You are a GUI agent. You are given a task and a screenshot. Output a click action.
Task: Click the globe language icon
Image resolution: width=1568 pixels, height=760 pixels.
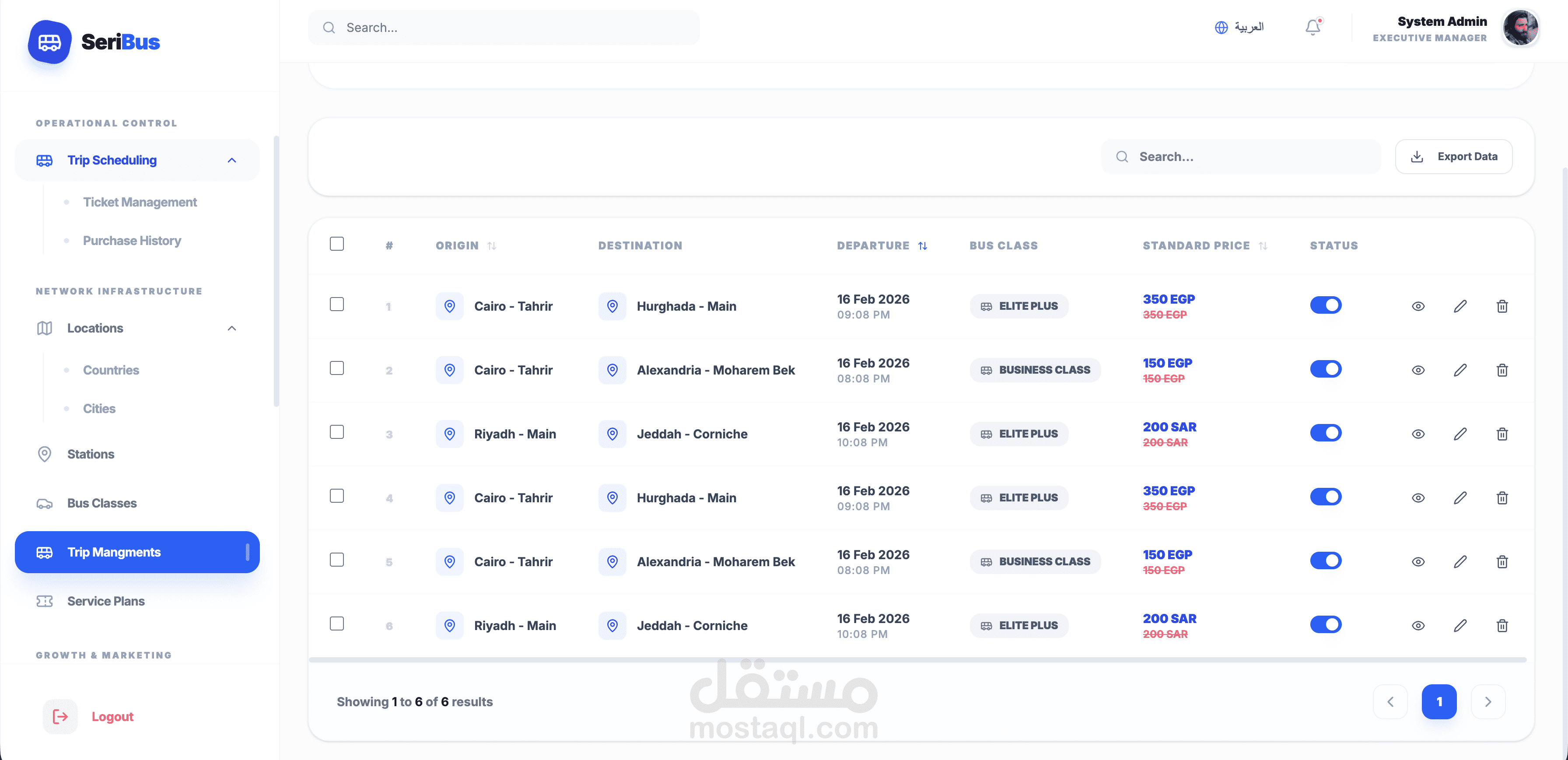(x=1221, y=28)
